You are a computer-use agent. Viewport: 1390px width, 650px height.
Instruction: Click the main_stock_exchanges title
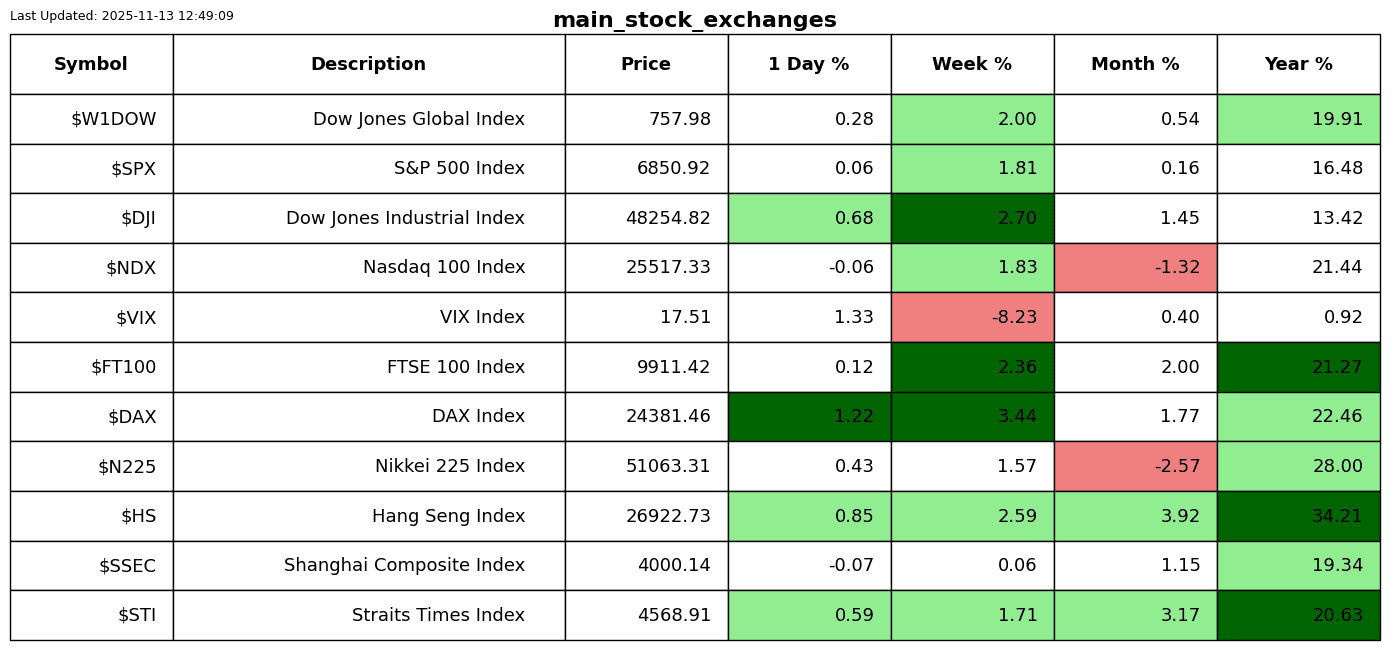pyautogui.click(x=694, y=21)
